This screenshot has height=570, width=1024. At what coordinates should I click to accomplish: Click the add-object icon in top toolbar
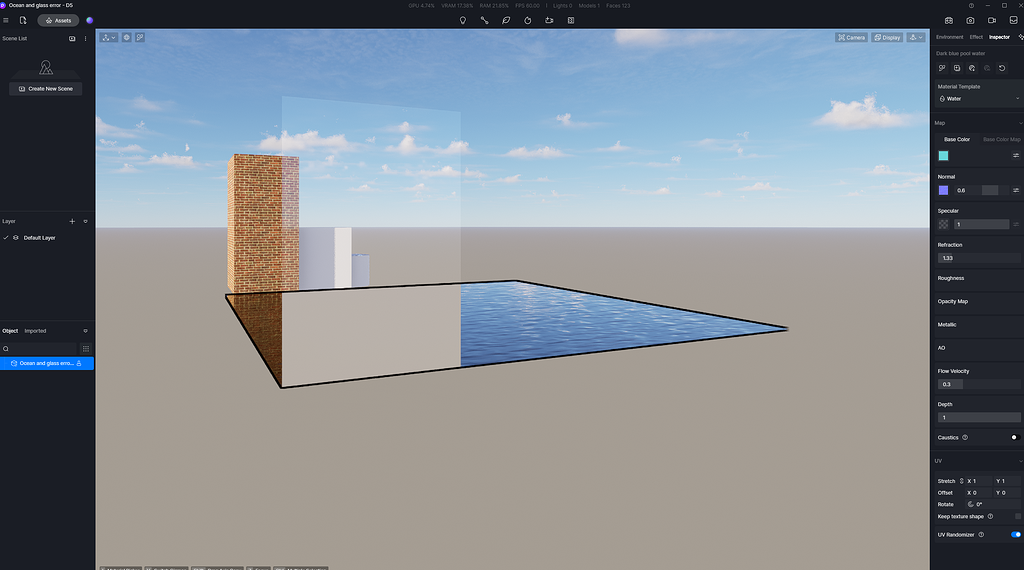click(x=549, y=20)
